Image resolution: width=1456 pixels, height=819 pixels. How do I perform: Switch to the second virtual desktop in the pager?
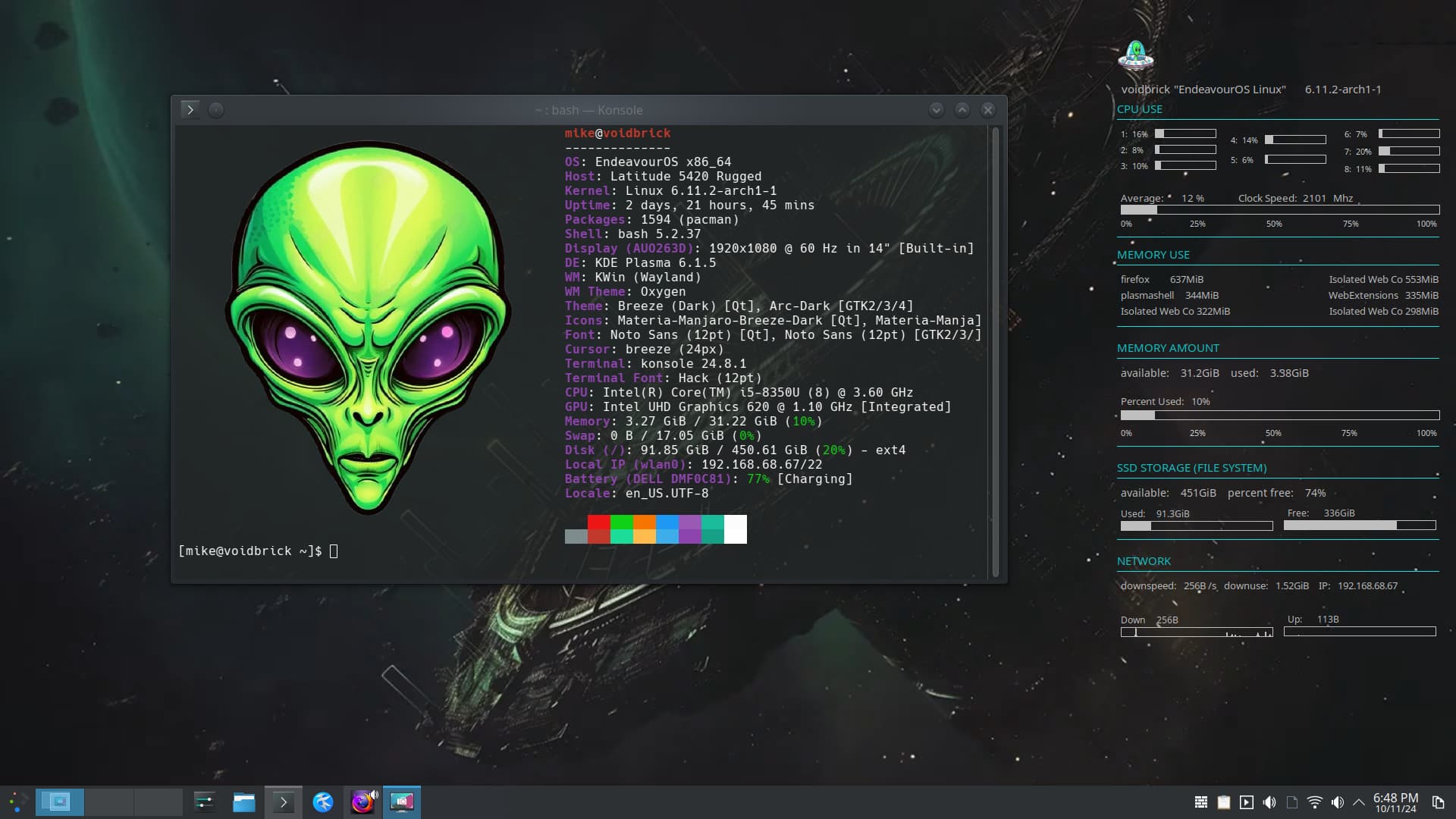(x=109, y=802)
